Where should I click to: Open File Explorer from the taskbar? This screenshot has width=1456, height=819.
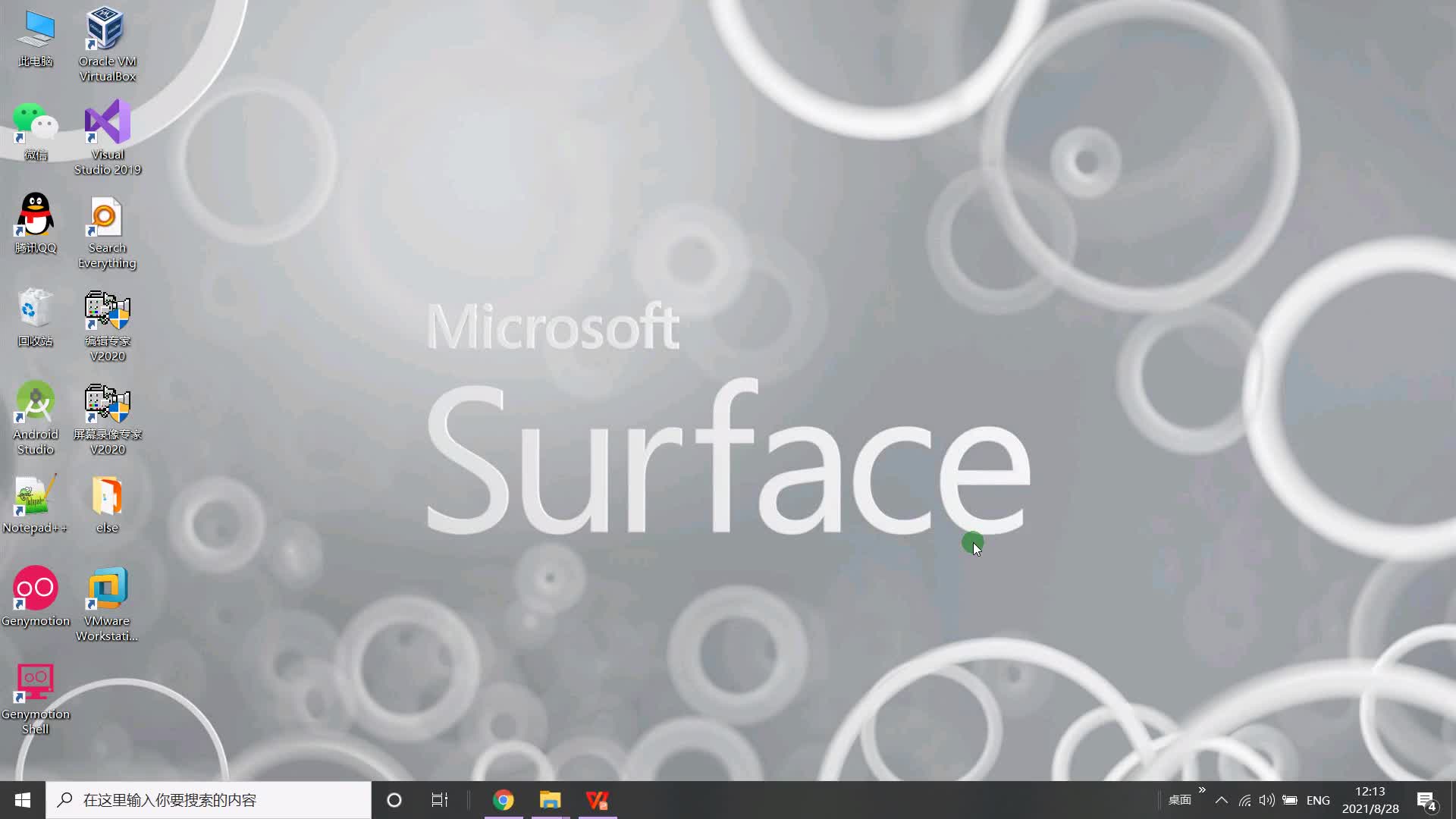(x=551, y=800)
